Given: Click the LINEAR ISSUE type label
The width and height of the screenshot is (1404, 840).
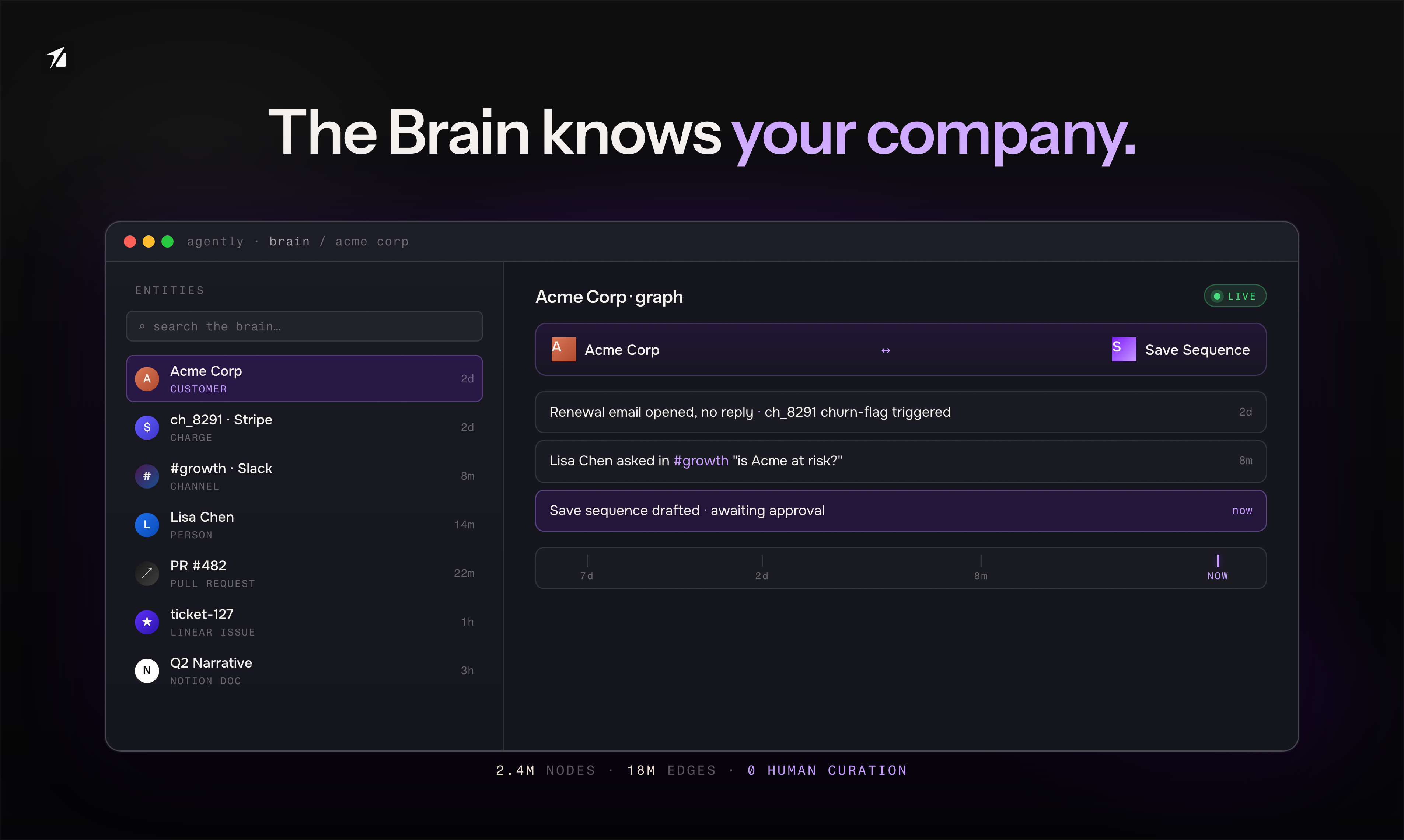Looking at the screenshot, I should (x=213, y=632).
